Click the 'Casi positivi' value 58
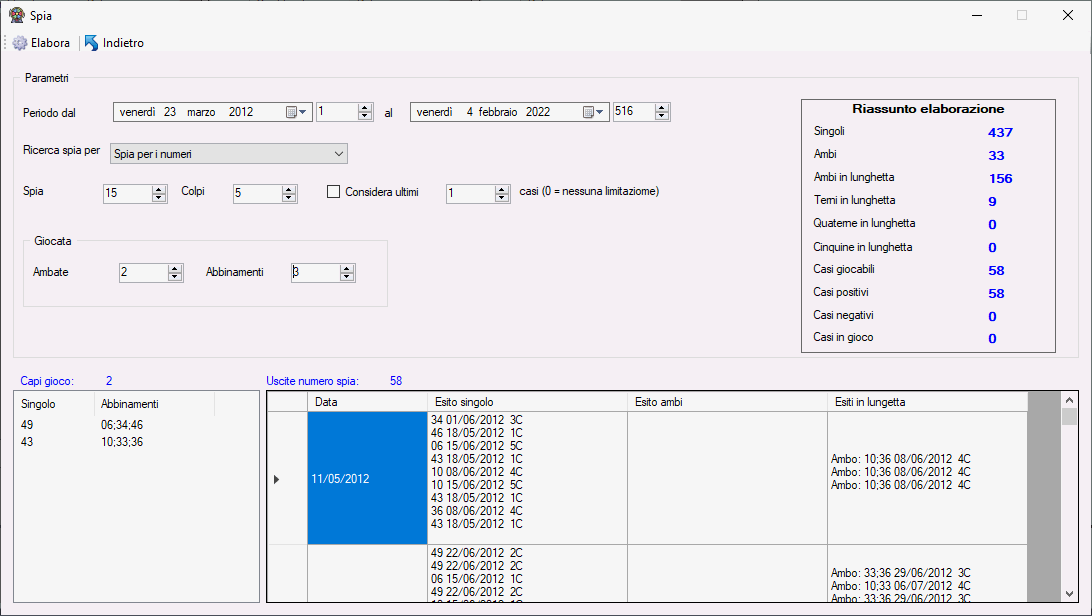The image size is (1092, 616). [996, 293]
